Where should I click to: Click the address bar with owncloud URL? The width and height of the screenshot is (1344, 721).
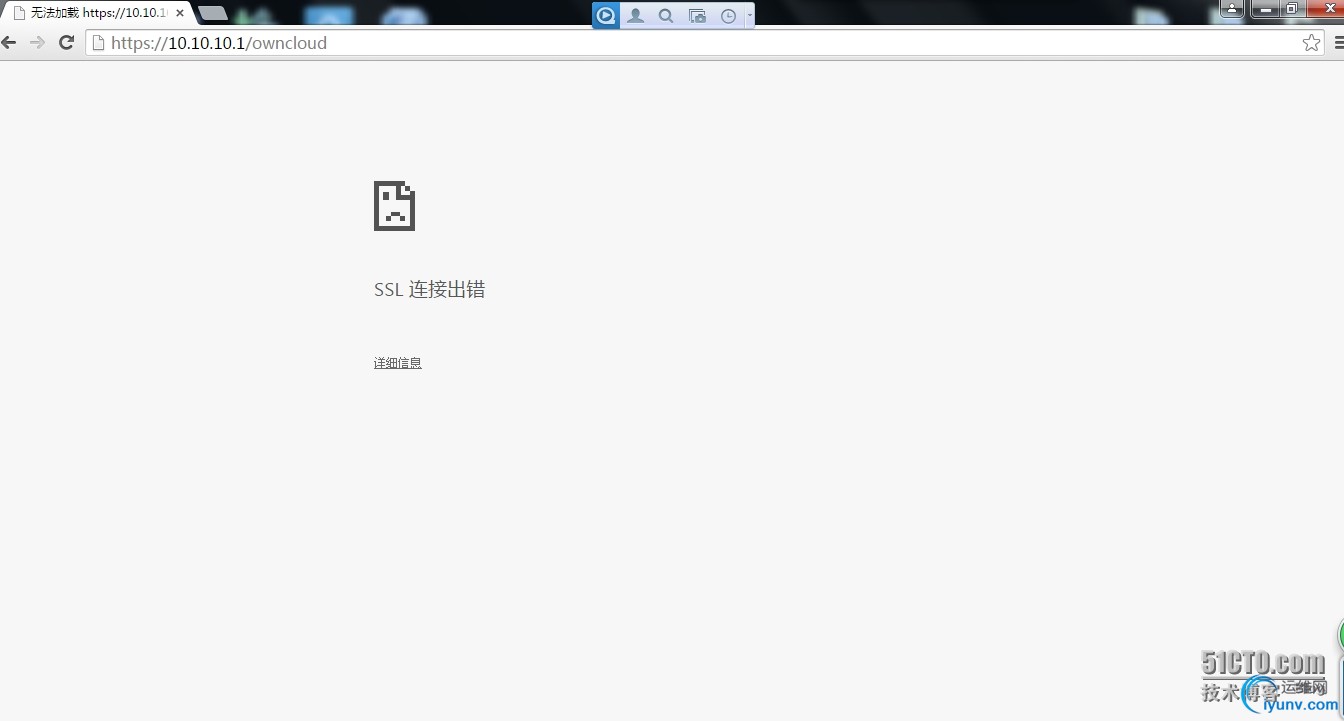(x=705, y=43)
